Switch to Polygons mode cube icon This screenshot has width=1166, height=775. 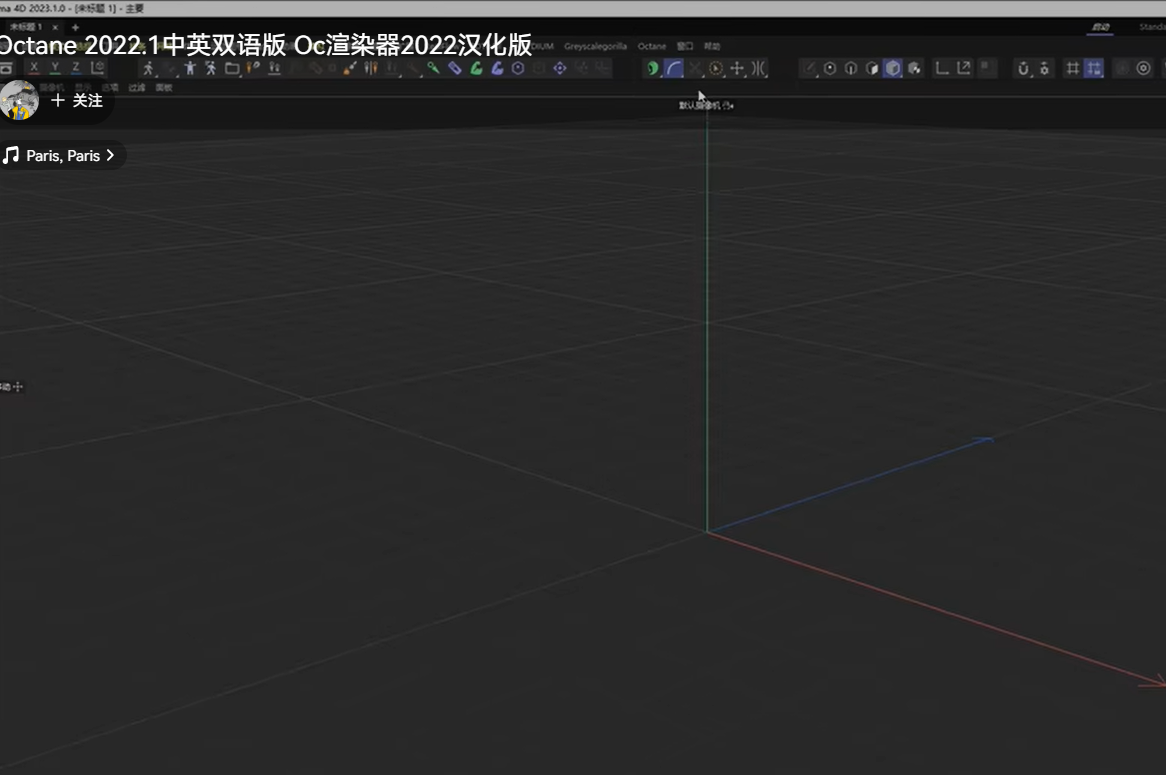coord(872,68)
